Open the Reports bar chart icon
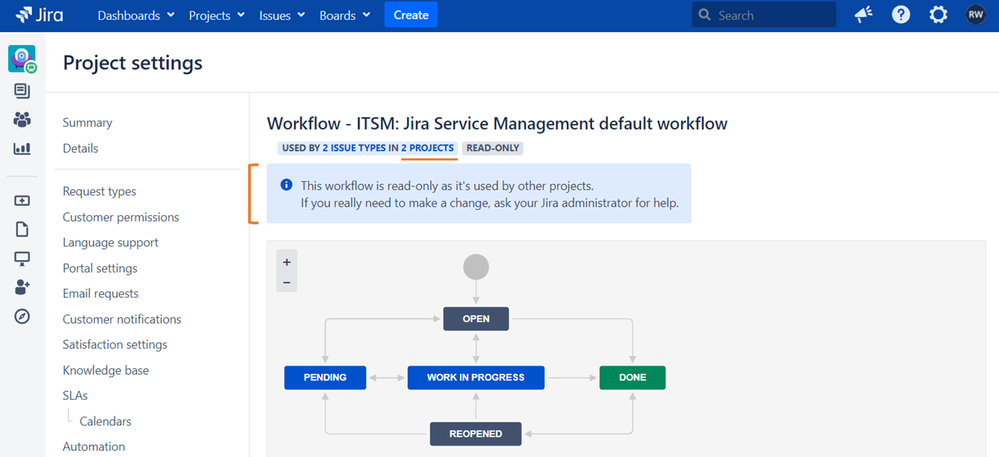Image resolution: width=999 pixels, height=457 pixels. pyautogui.click(x=22, y=149)
